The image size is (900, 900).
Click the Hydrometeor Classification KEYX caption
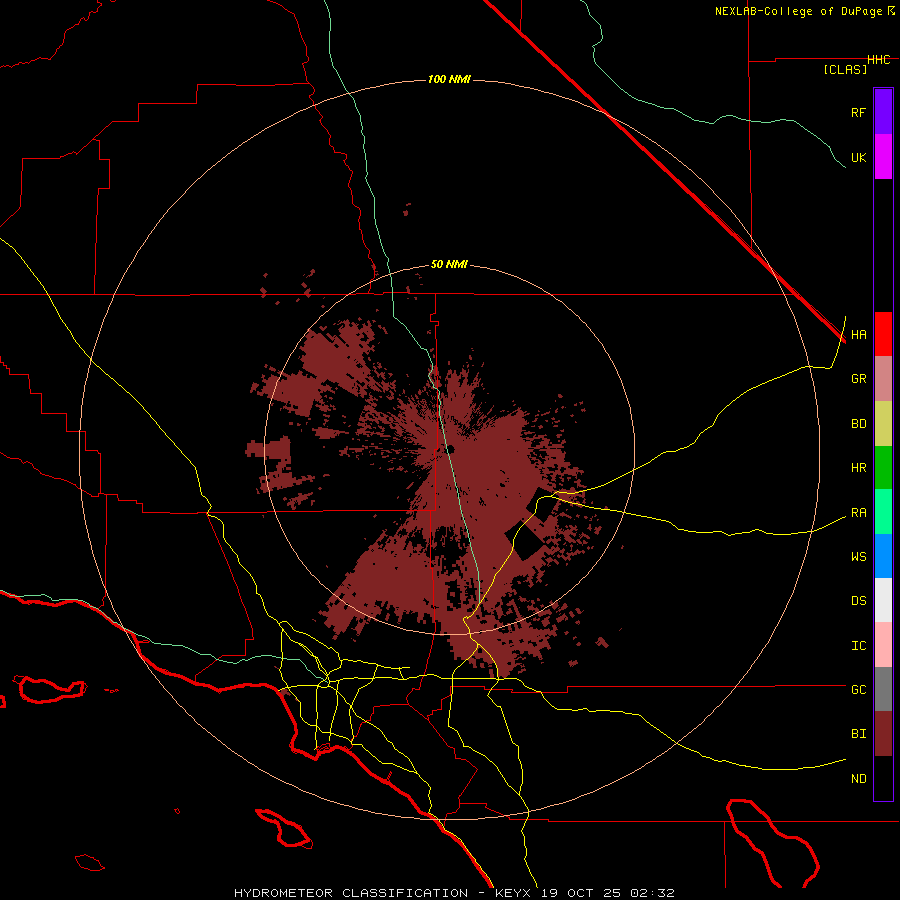click(454, 893)
